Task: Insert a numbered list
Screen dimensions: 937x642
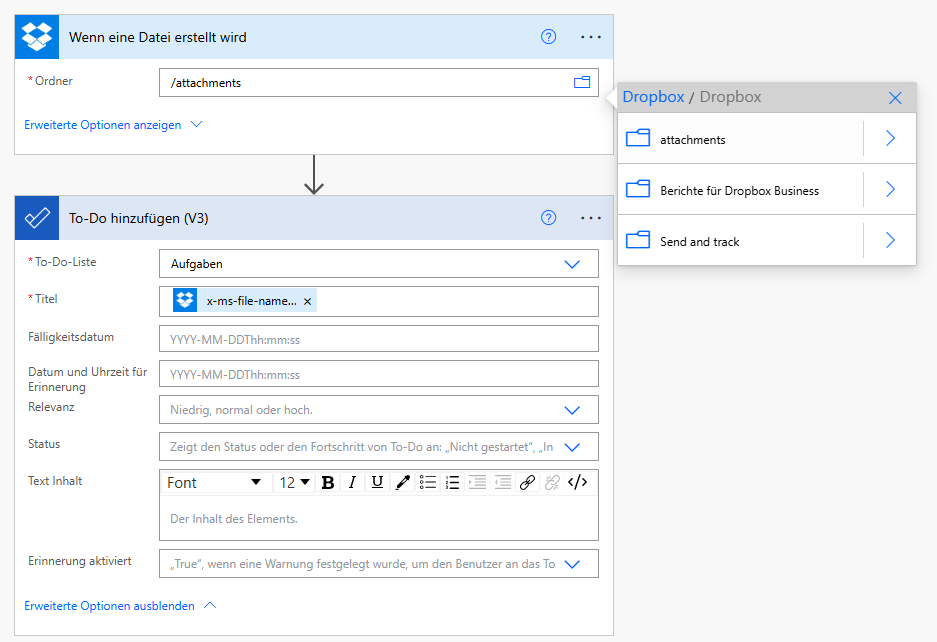Action: (452, 482)
